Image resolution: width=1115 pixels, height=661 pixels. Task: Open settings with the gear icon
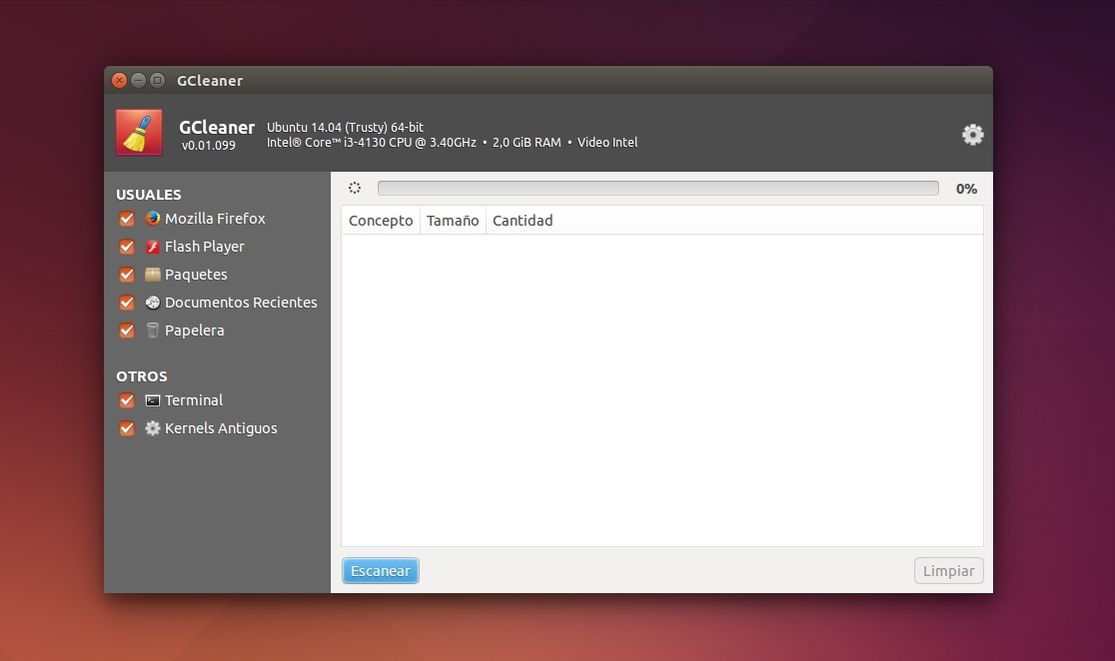click(x=972, y=135)
